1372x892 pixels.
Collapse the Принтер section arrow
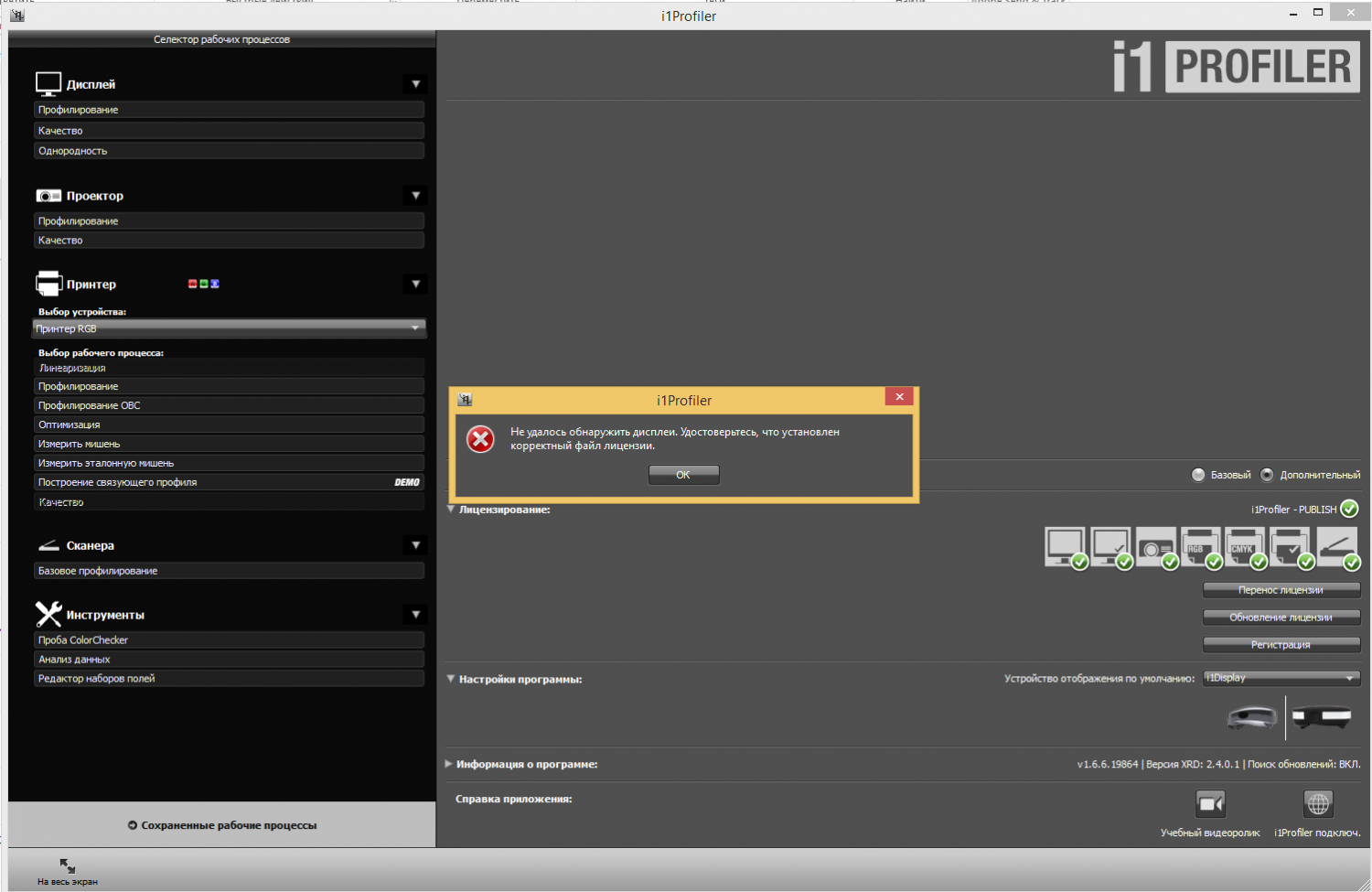(415, 284)
